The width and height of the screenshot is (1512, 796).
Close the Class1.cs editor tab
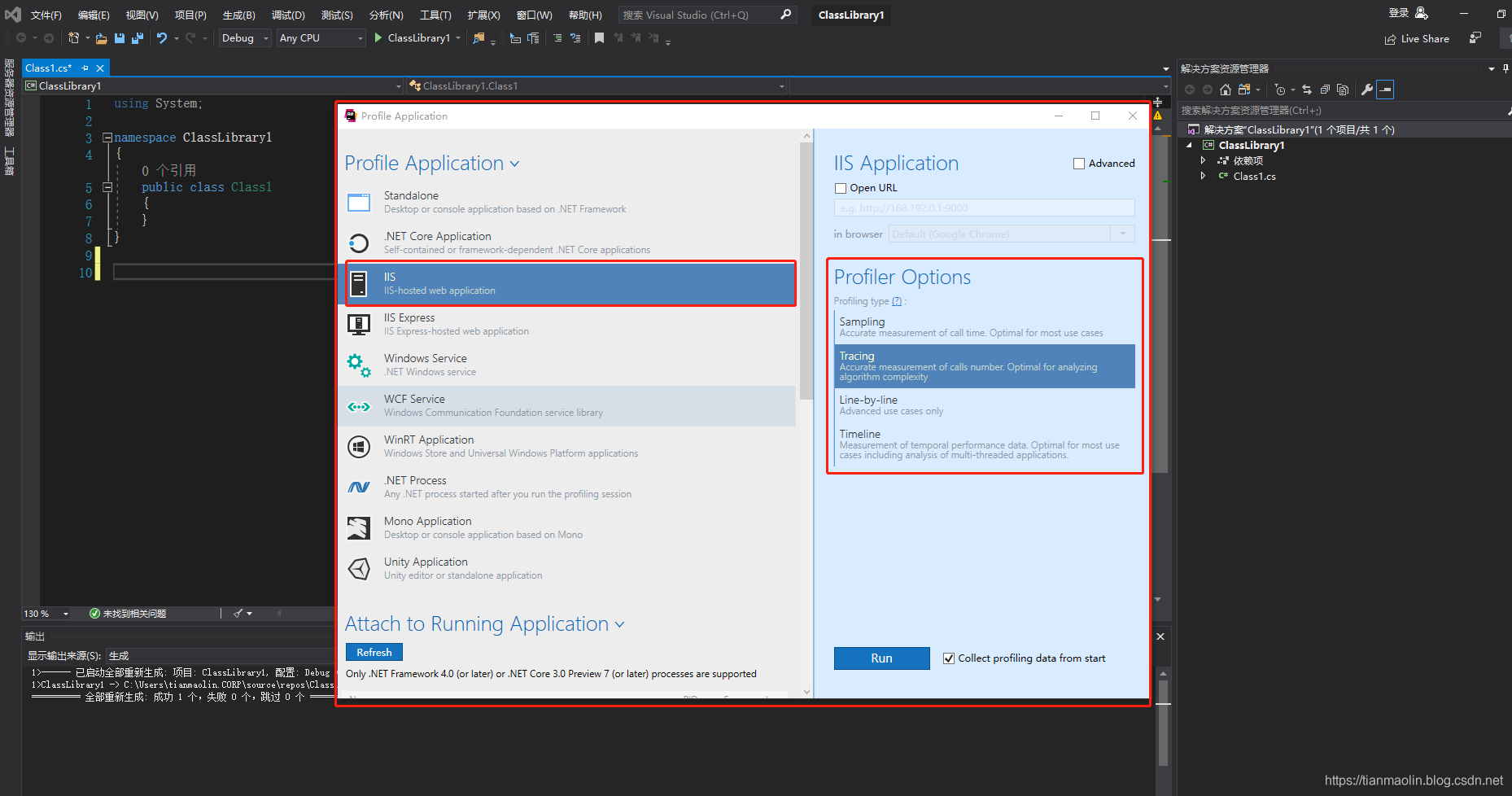point(100,68)
